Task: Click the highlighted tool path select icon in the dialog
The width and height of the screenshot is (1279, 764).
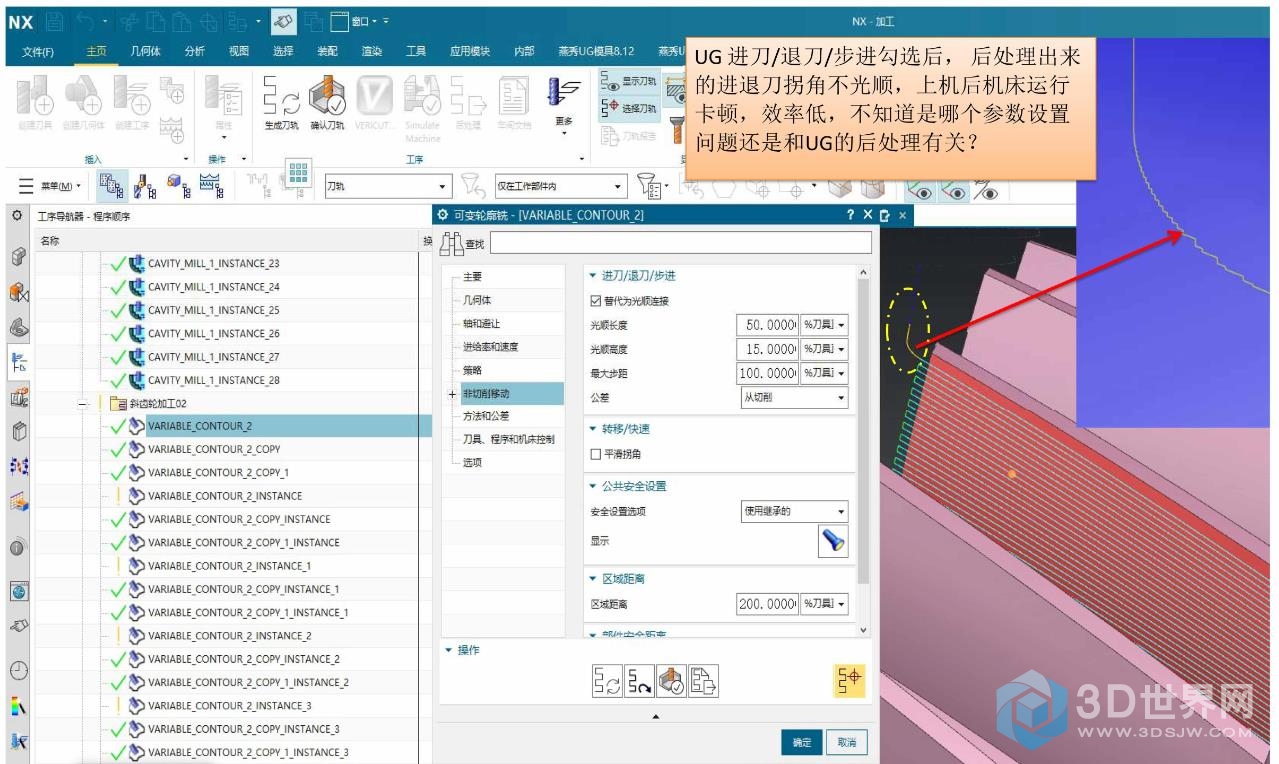Action: point(849,681)
